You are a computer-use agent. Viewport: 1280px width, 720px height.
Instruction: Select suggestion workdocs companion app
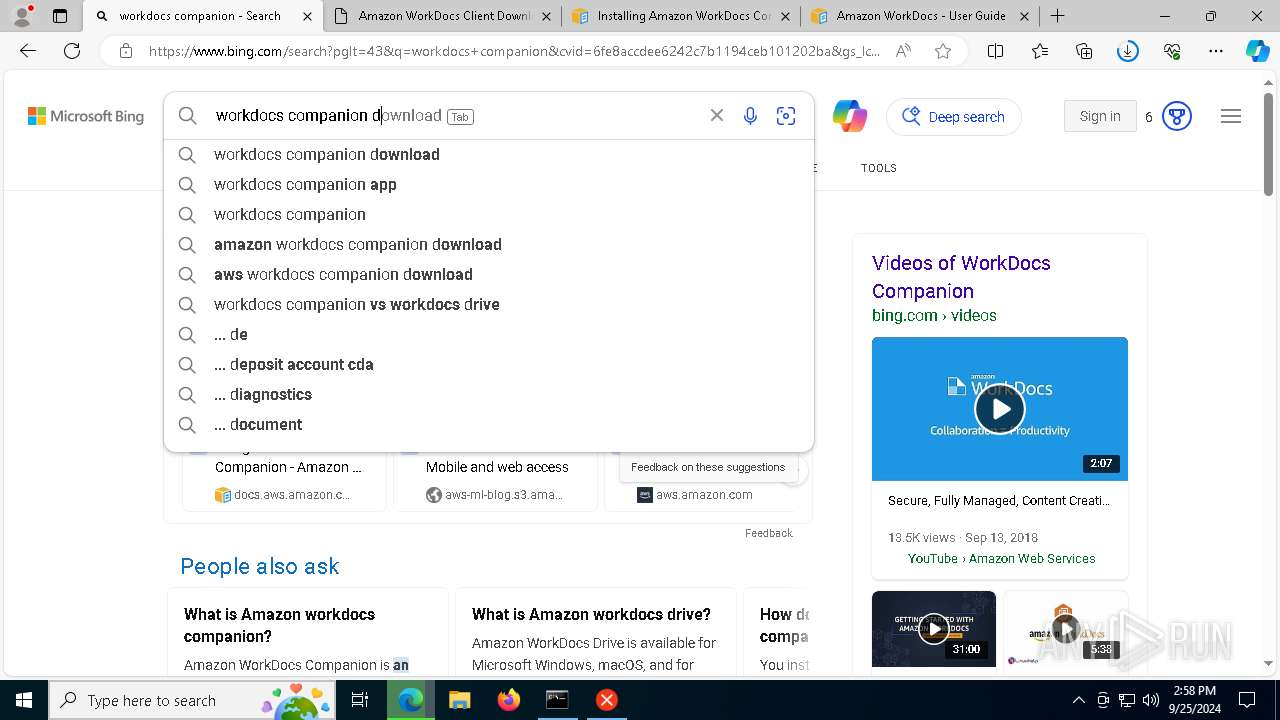(489, 184)
